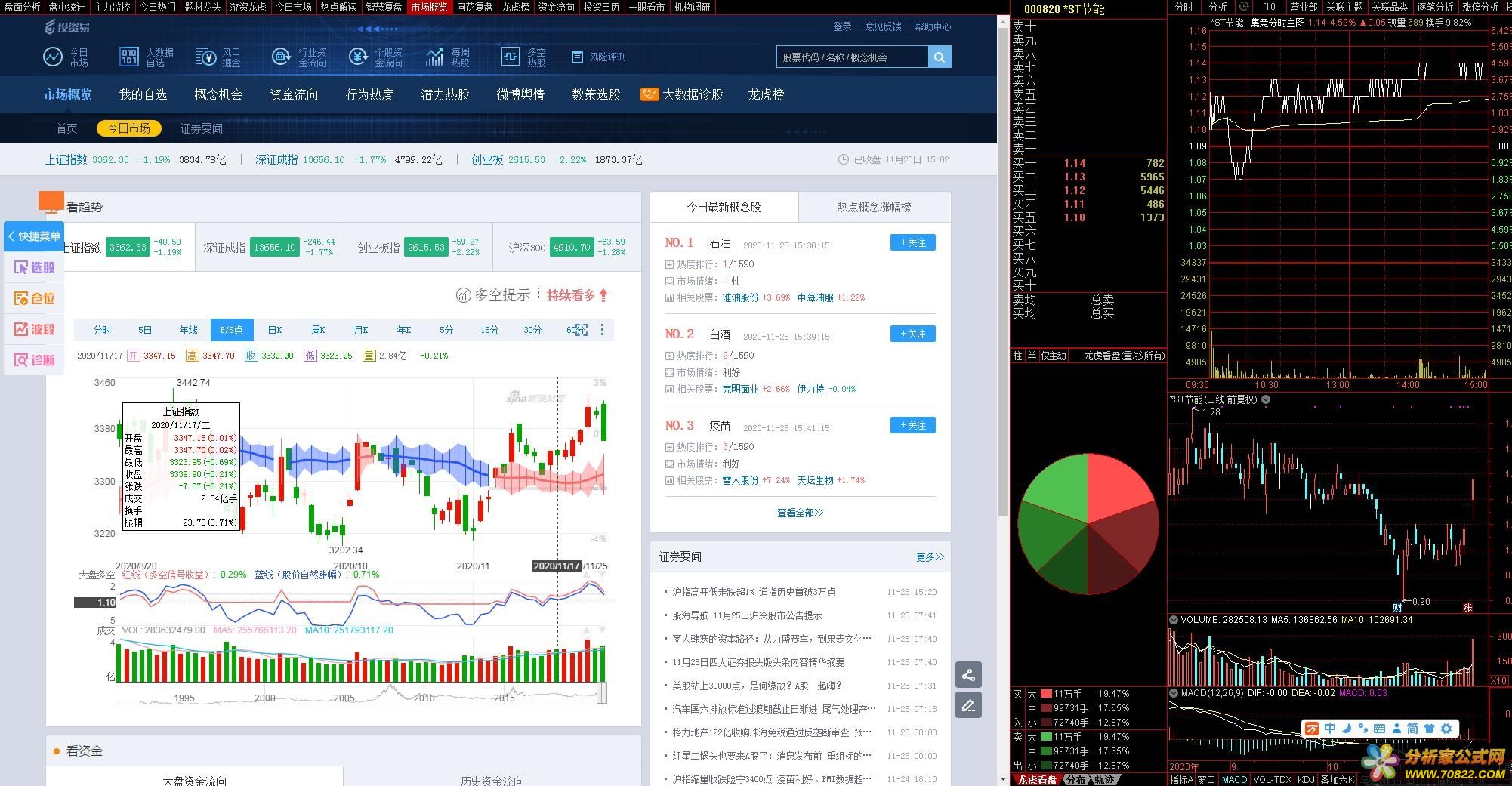The width and height of the screenshot is (1512, 786).
Task: Open 行业资金流向 icon
Action: click(281, 57)
